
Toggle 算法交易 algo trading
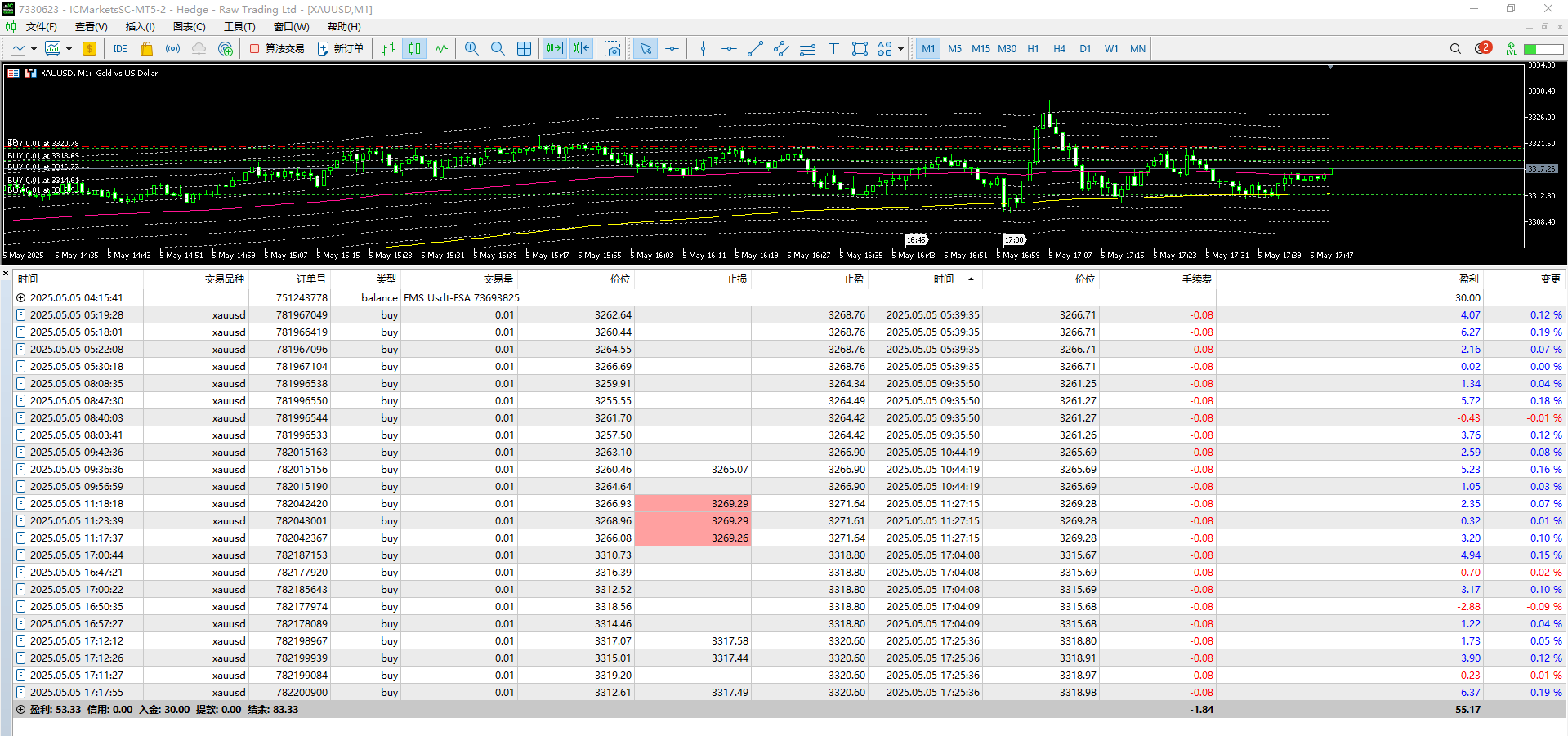(277, 49)
